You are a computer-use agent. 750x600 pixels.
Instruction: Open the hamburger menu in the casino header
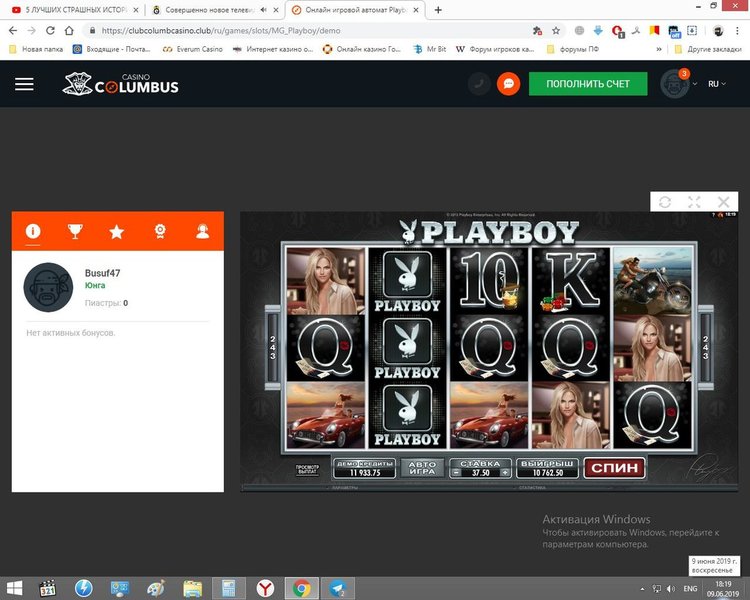[24, 84]
